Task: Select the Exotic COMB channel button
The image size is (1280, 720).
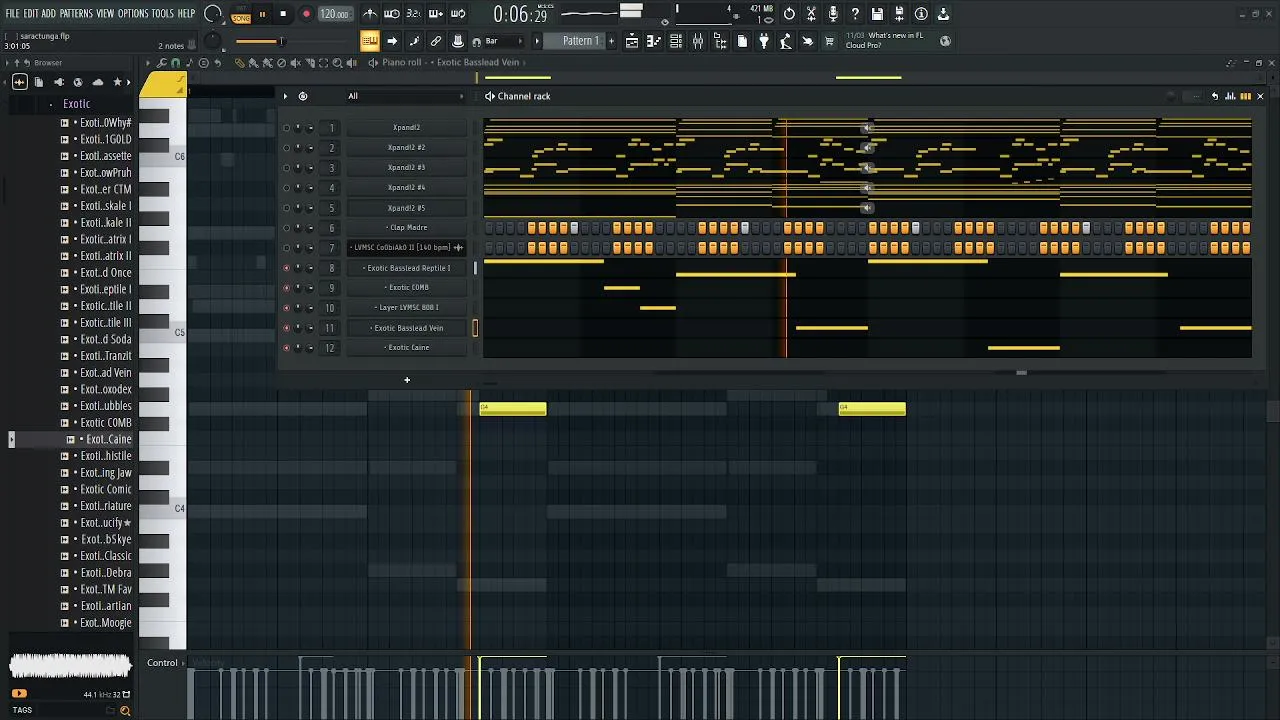Action: pos(406,287)
